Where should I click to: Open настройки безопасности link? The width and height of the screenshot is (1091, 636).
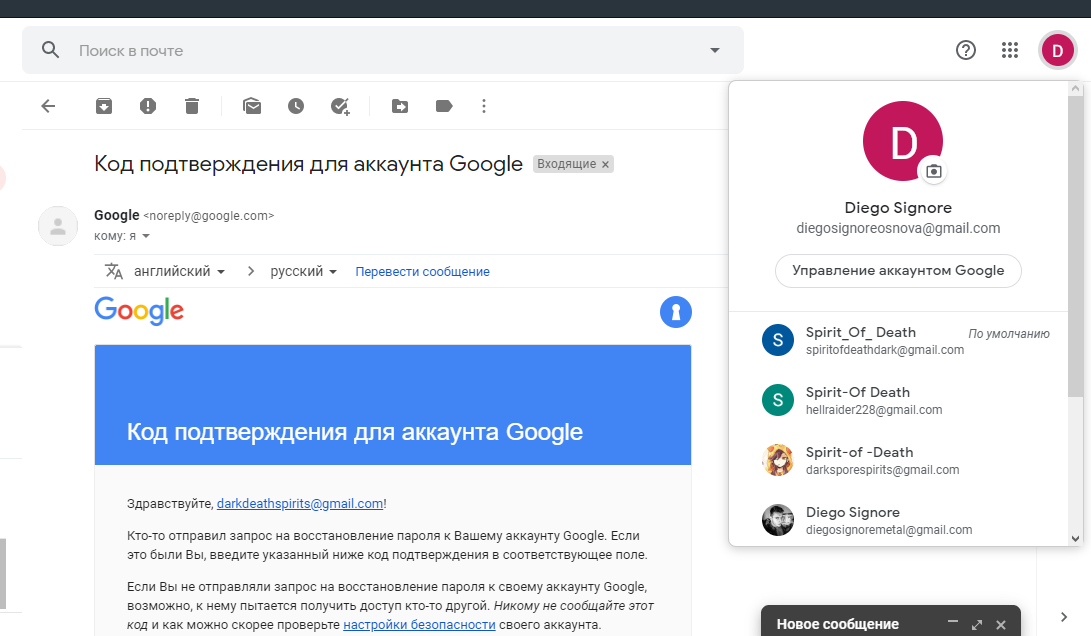419,624
